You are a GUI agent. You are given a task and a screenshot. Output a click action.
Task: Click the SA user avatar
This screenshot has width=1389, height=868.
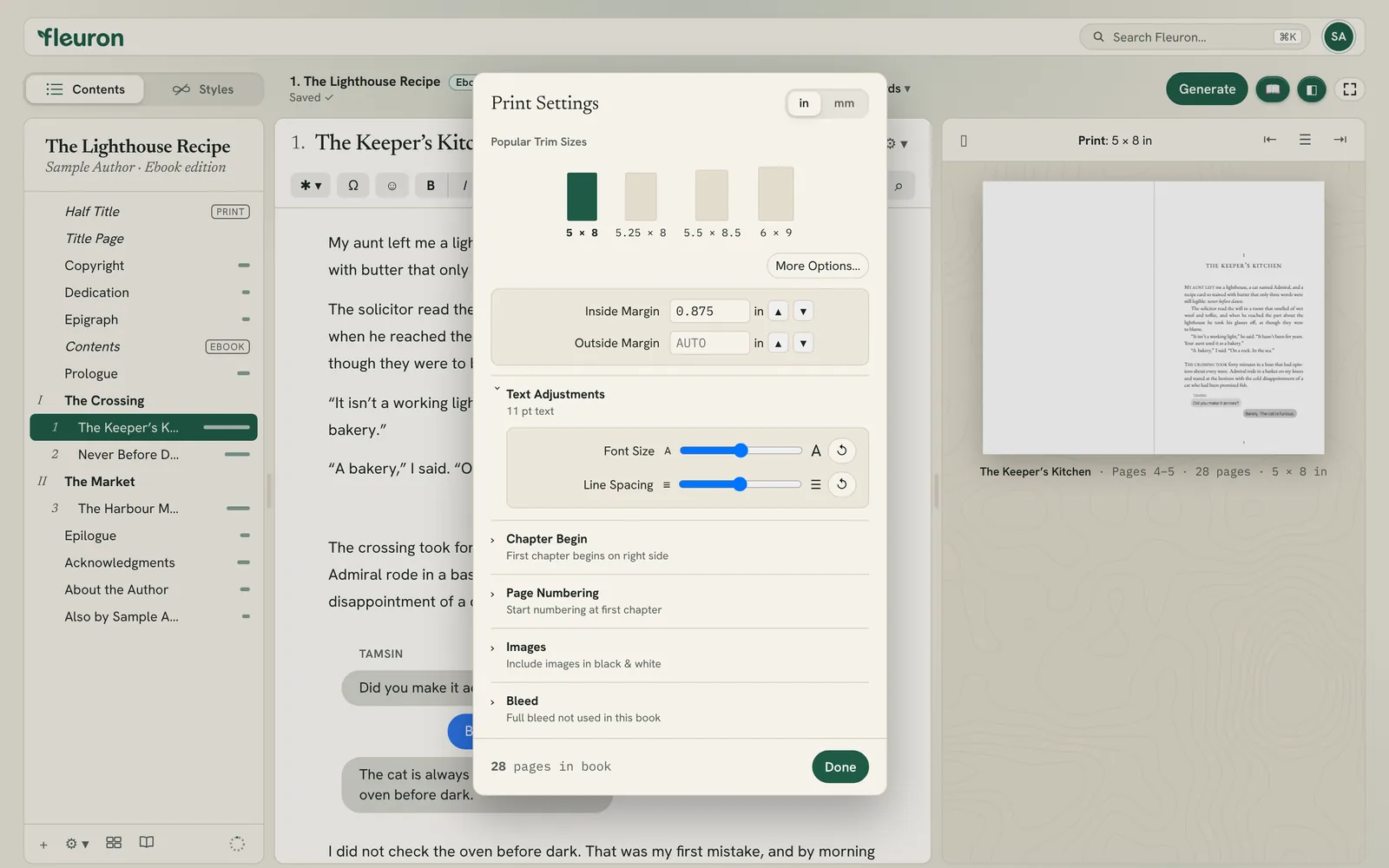(x=1338, y=36)
